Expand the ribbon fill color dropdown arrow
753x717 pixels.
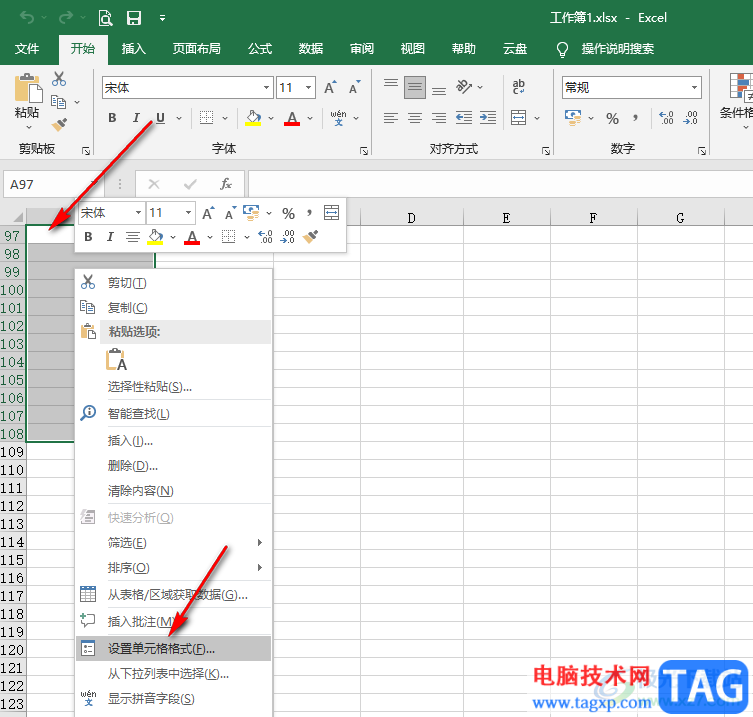click(x=271, y=118)
